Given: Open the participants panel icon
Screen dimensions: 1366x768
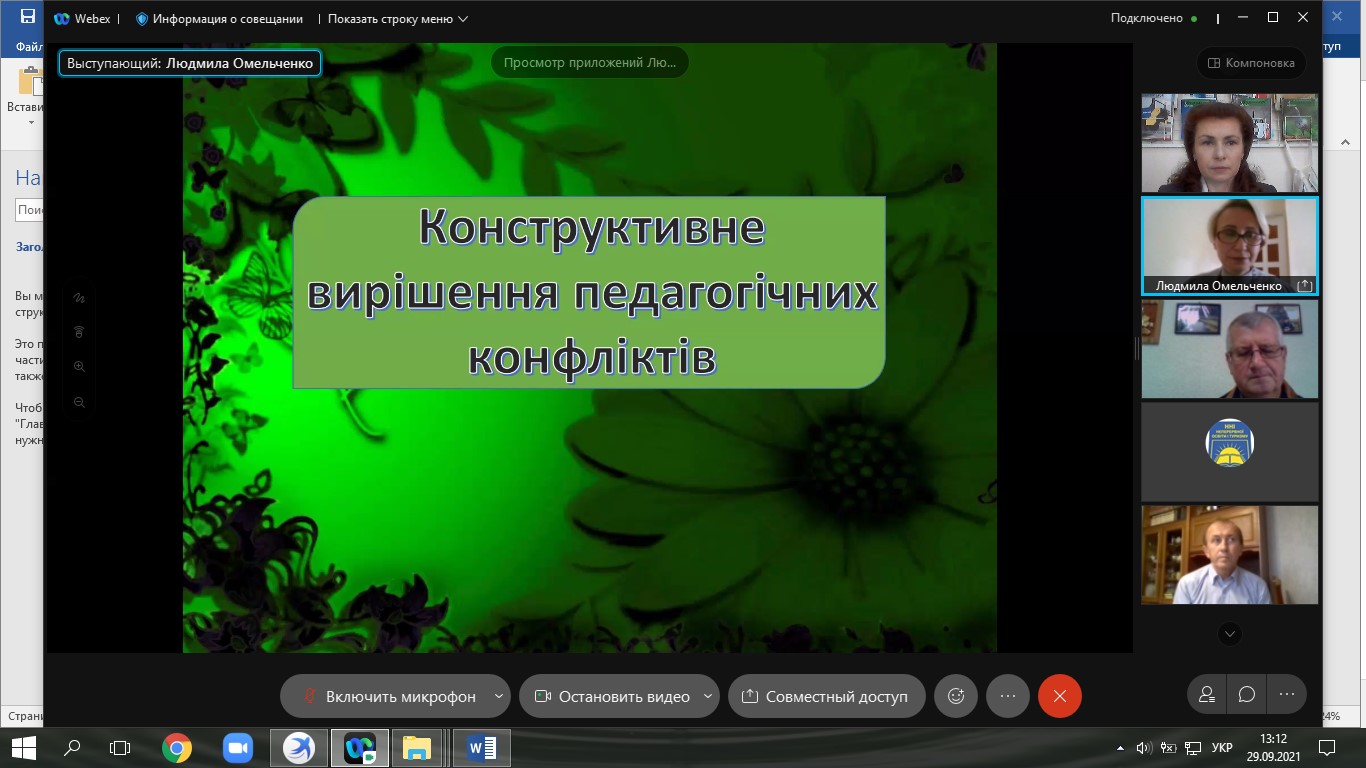Looking at the screenshot, I should pyautogui.click(x=1207, y=694).
